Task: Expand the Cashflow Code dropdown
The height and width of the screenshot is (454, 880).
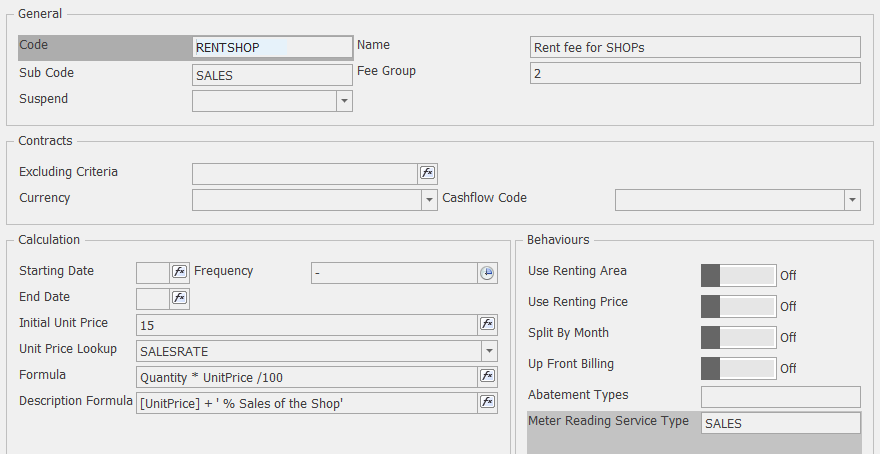Action: point(851,200)
